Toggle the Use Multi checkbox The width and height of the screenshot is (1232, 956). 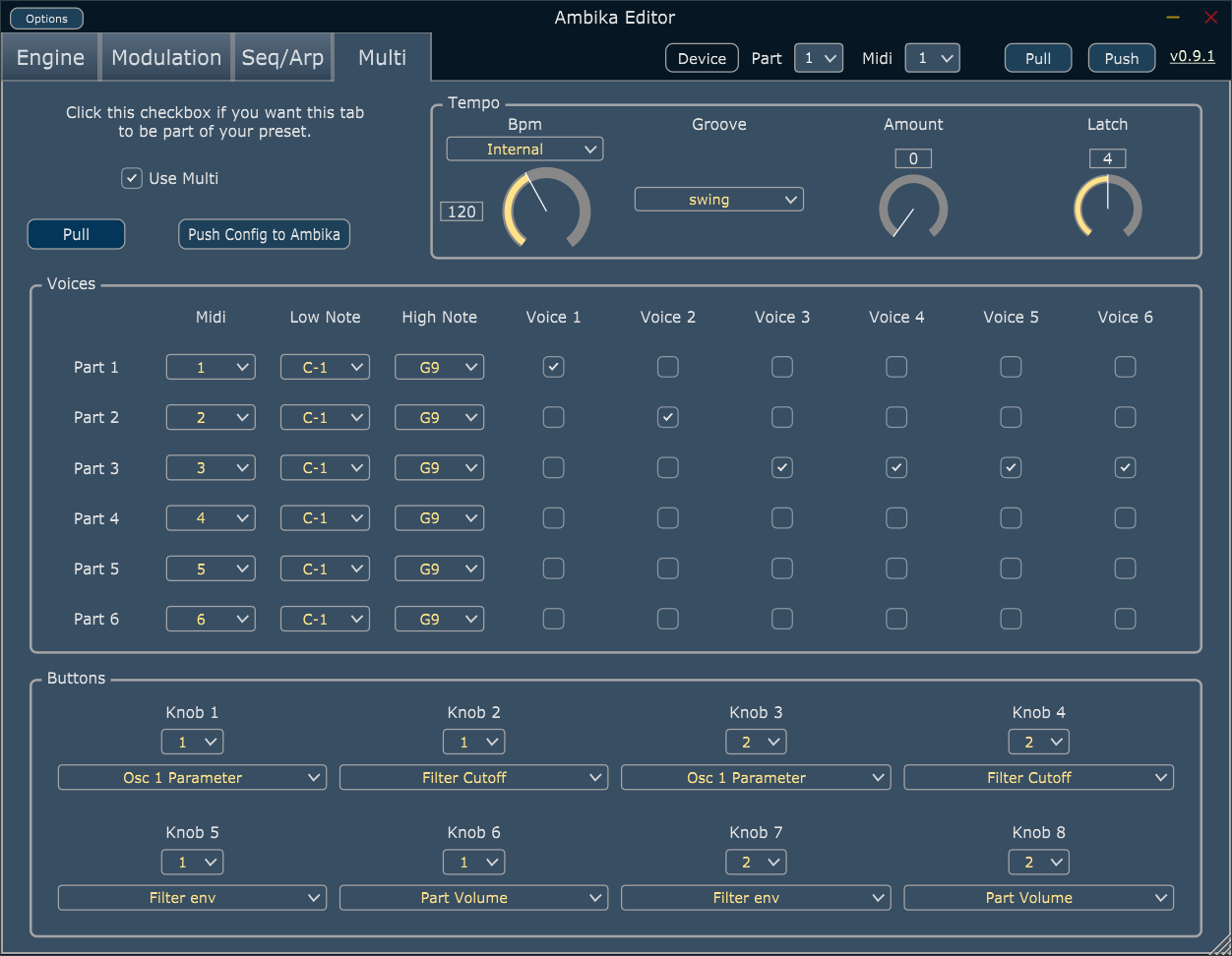132,178
